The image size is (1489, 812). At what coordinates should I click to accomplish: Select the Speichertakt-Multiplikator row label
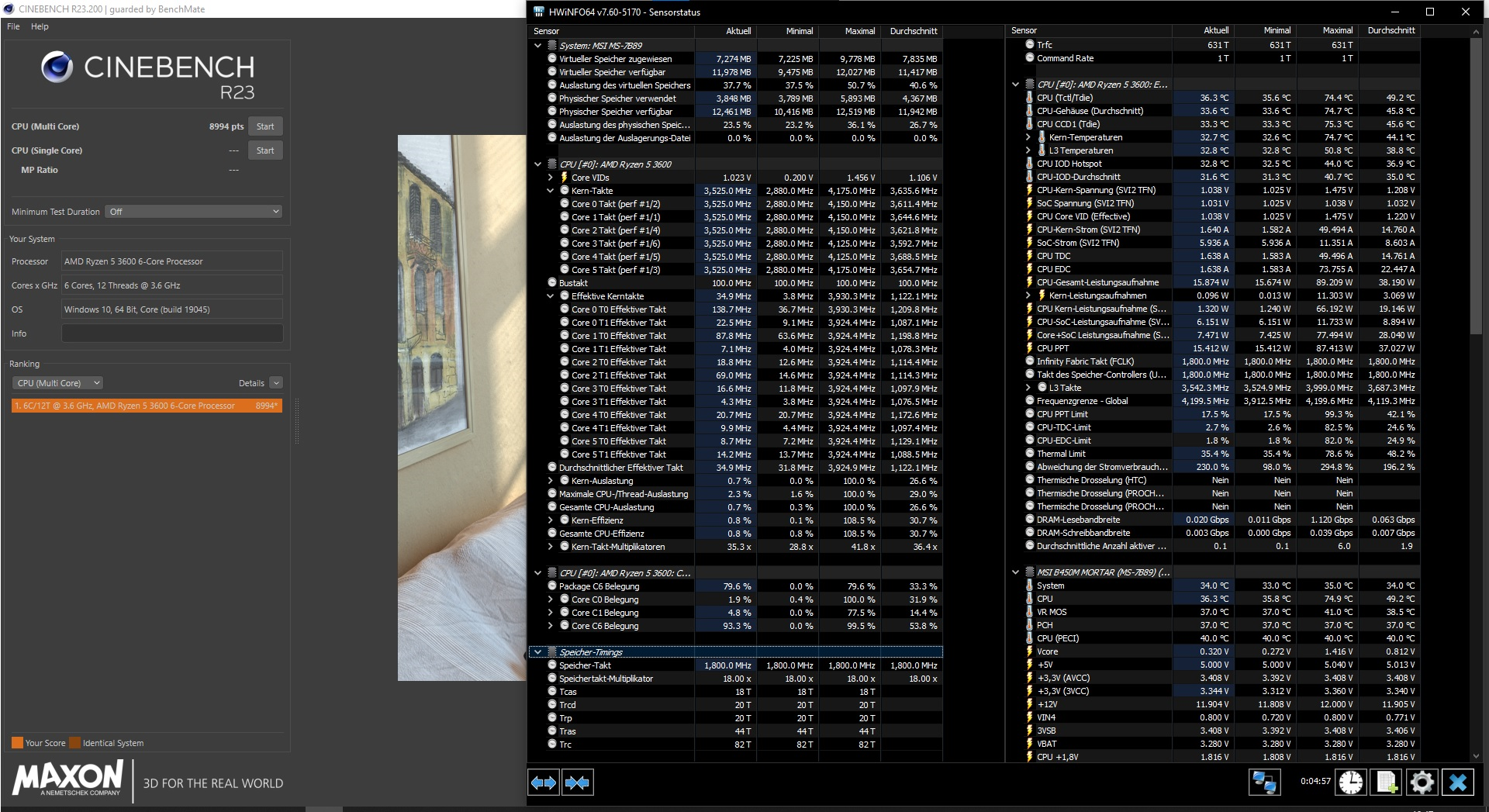pos(606,679)
